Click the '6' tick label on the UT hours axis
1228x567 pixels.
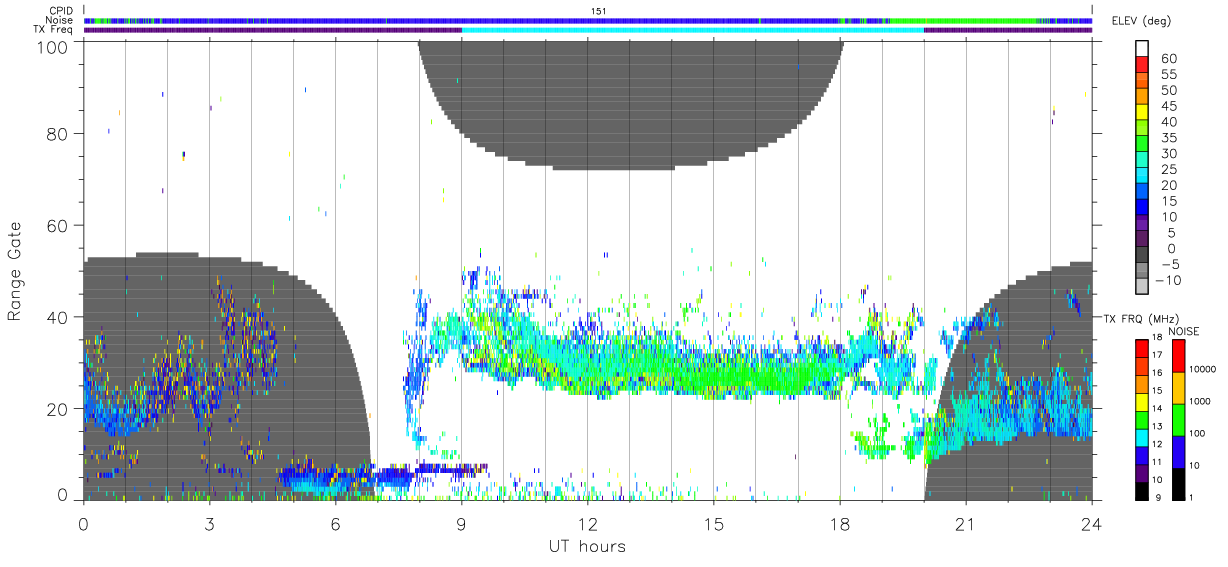[x=335, y=524]
